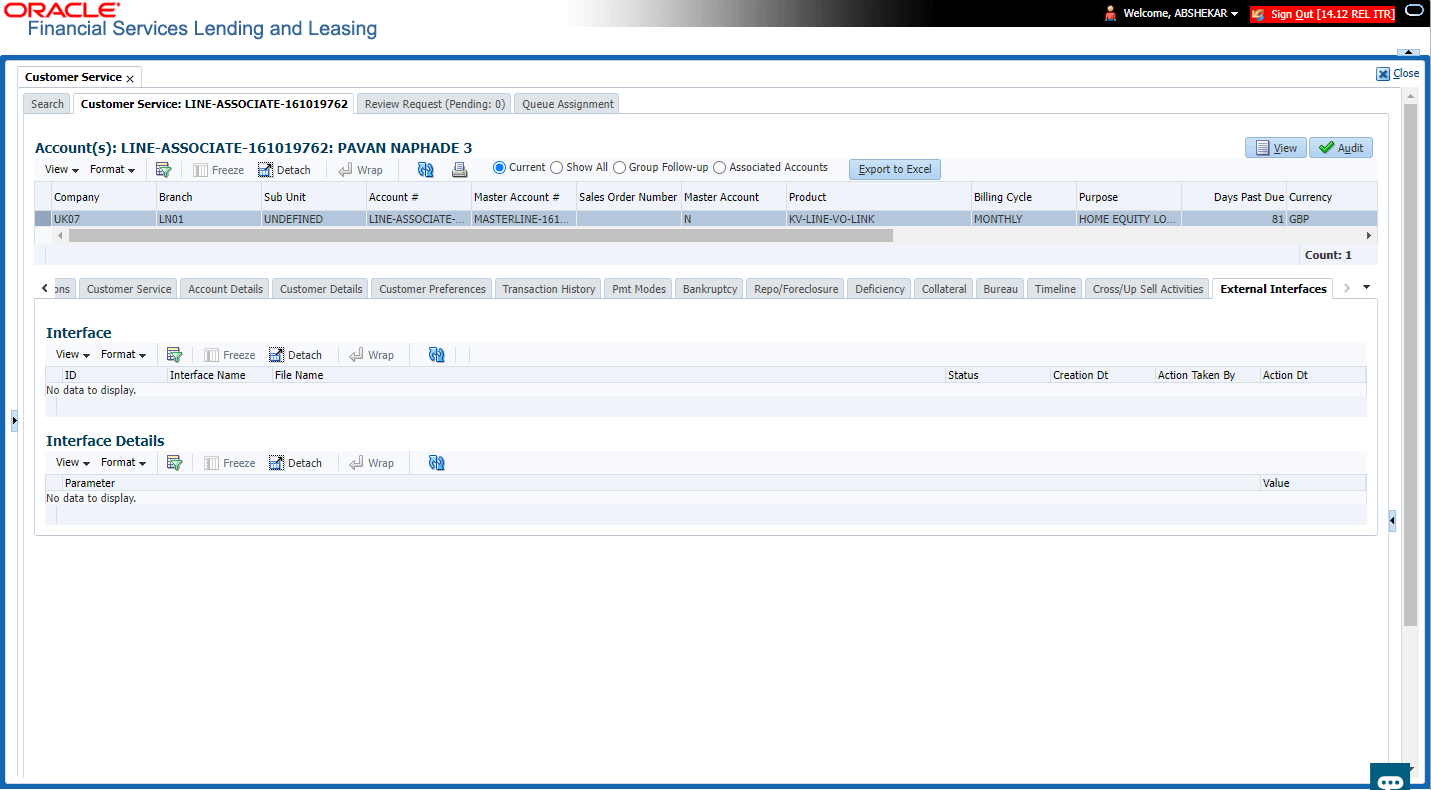Click Detach in the Accounts toolbar

pos(284,170)
